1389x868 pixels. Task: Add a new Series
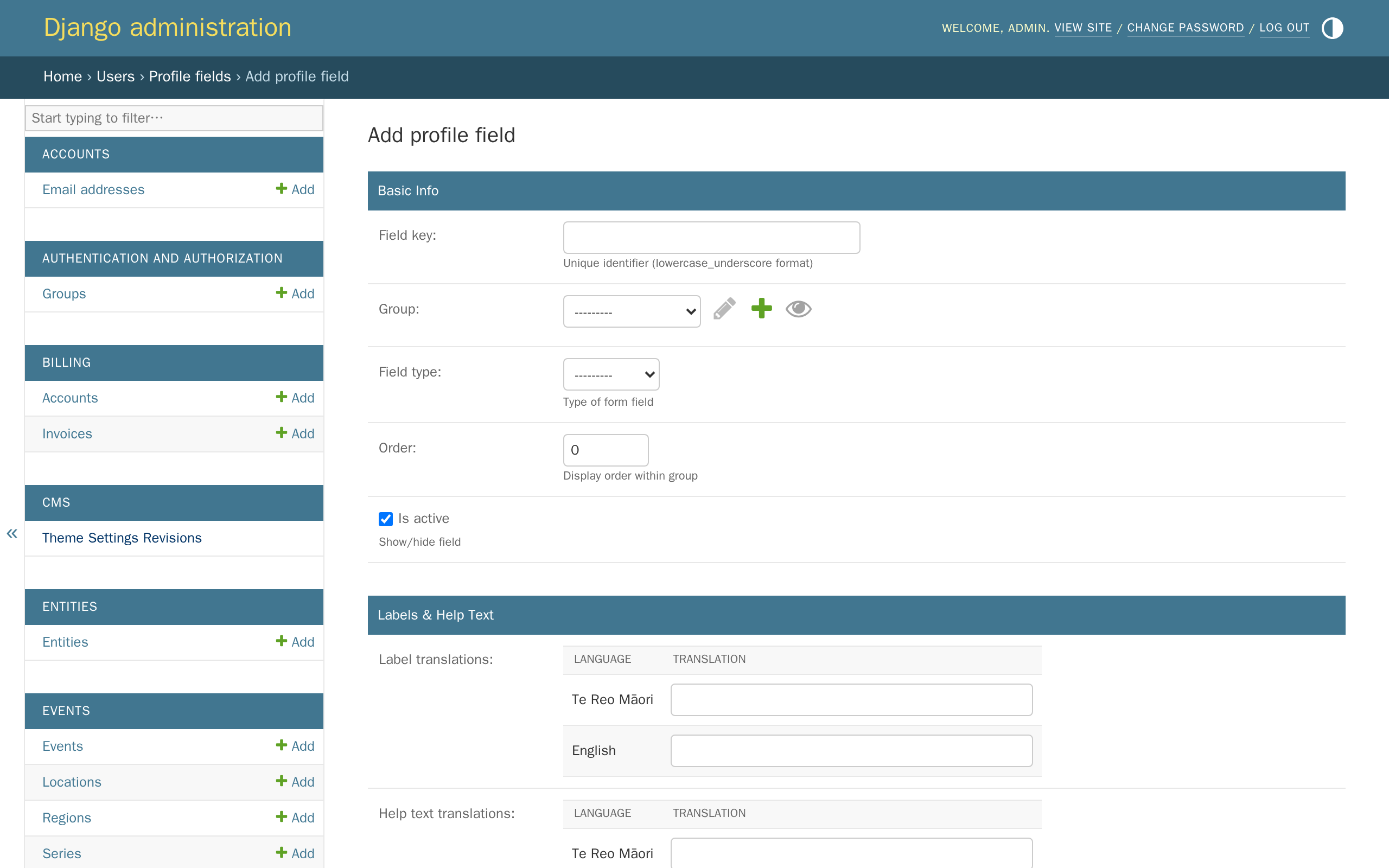[x=295, y=853]
